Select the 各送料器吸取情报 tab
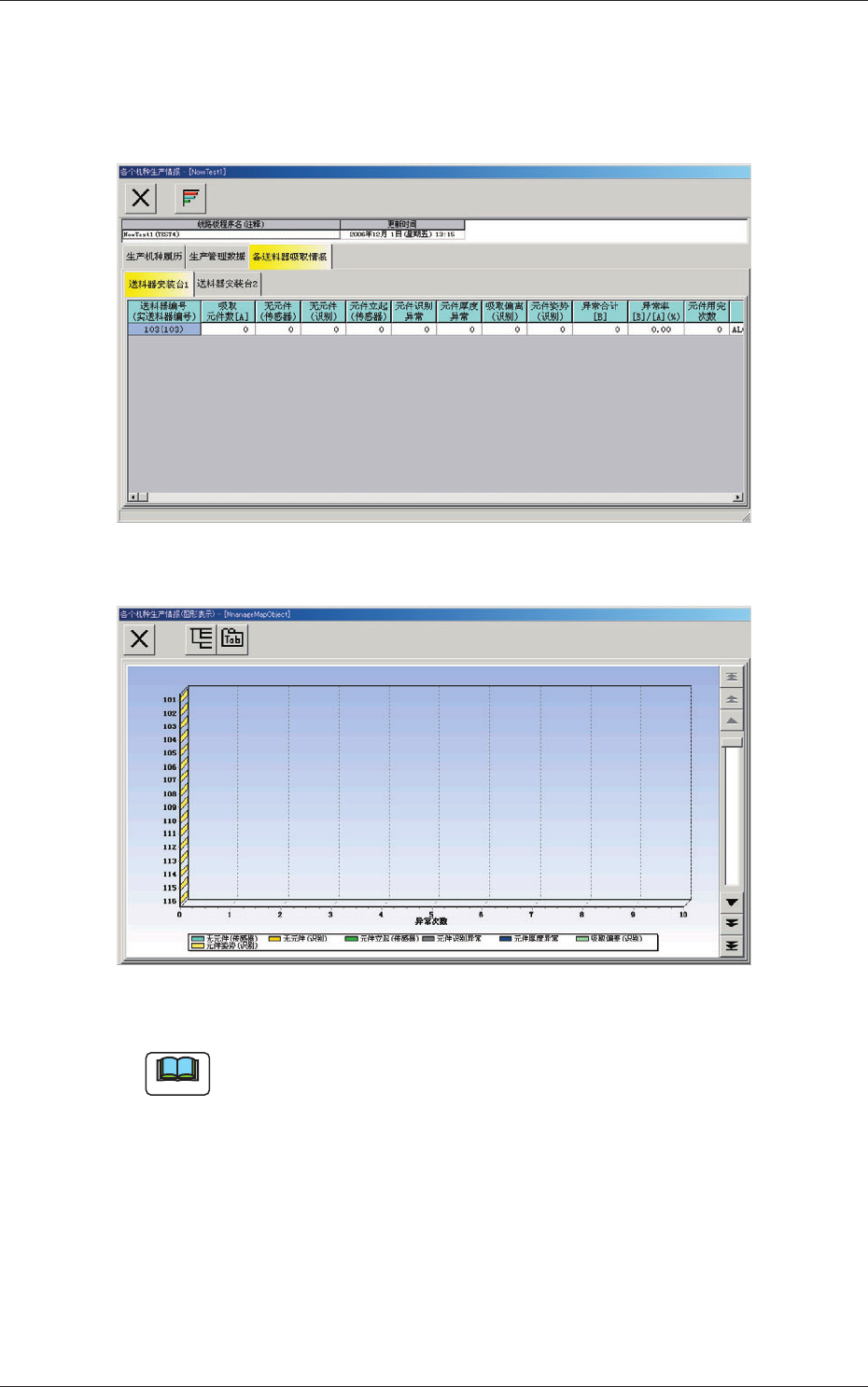The height and width of the screenshot is (1387, 868). [290, 257]
